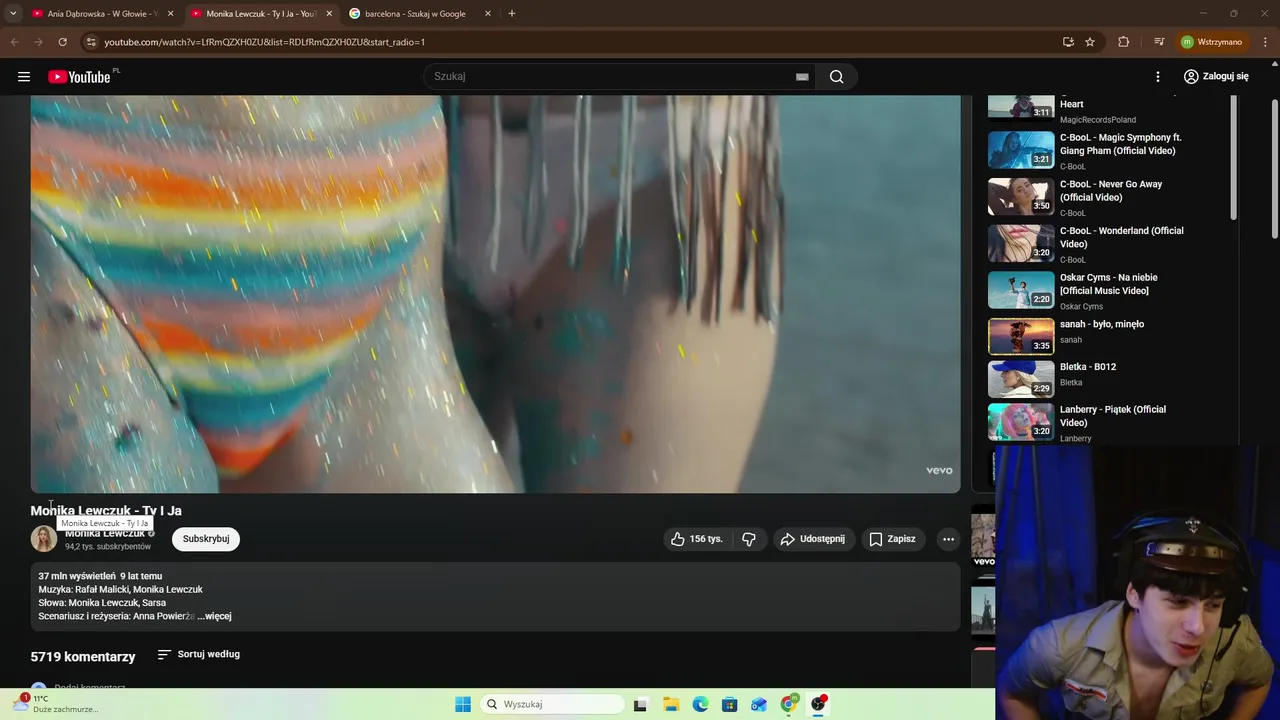The height and width of the screenshot is (720, 1280).
Task: Go forward in browser history
Action: (38, 42)
